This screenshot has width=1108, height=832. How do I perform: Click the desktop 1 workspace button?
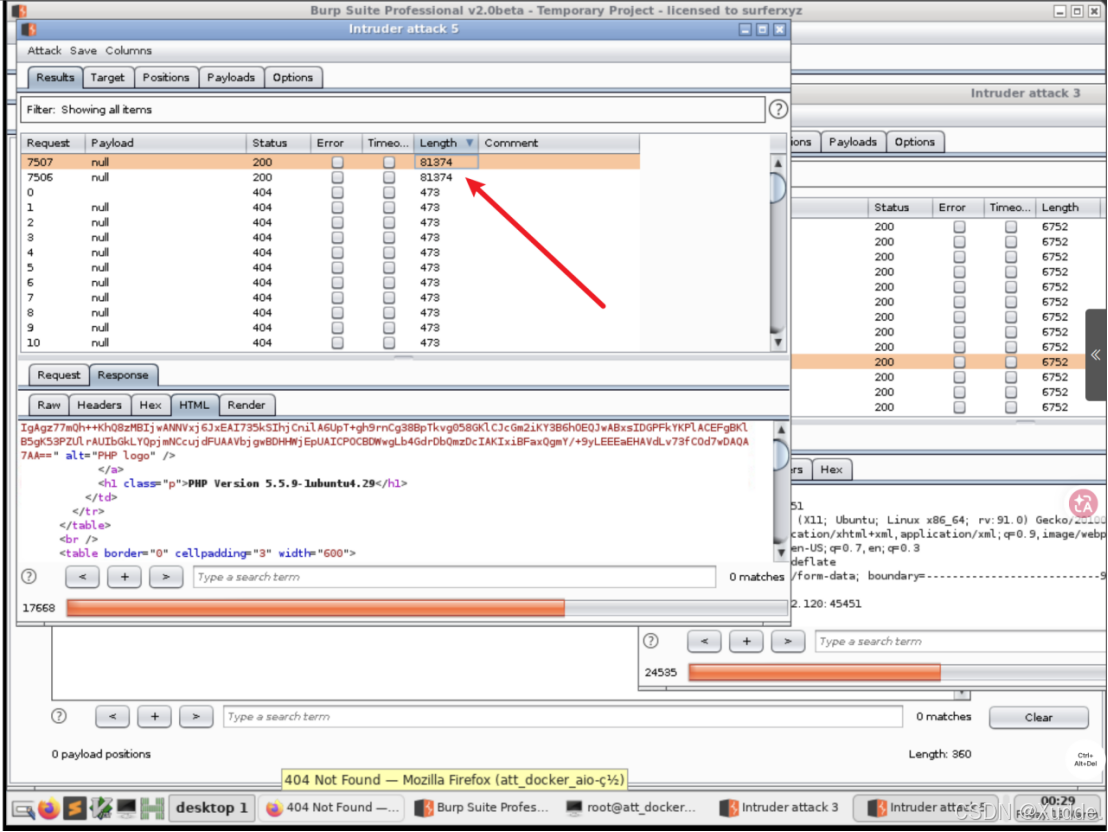tap(211, 807)
